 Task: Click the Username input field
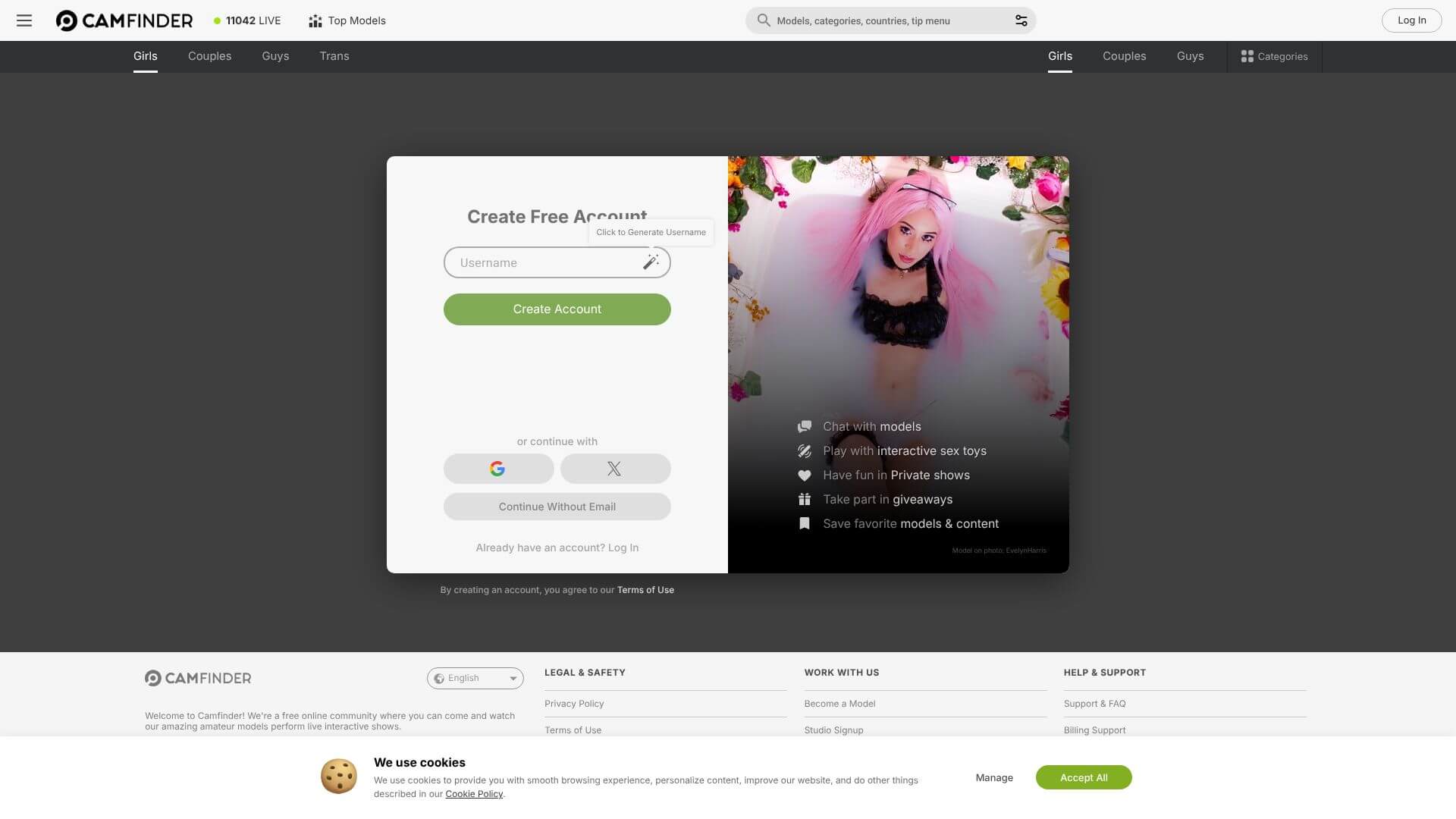point(538,262)
